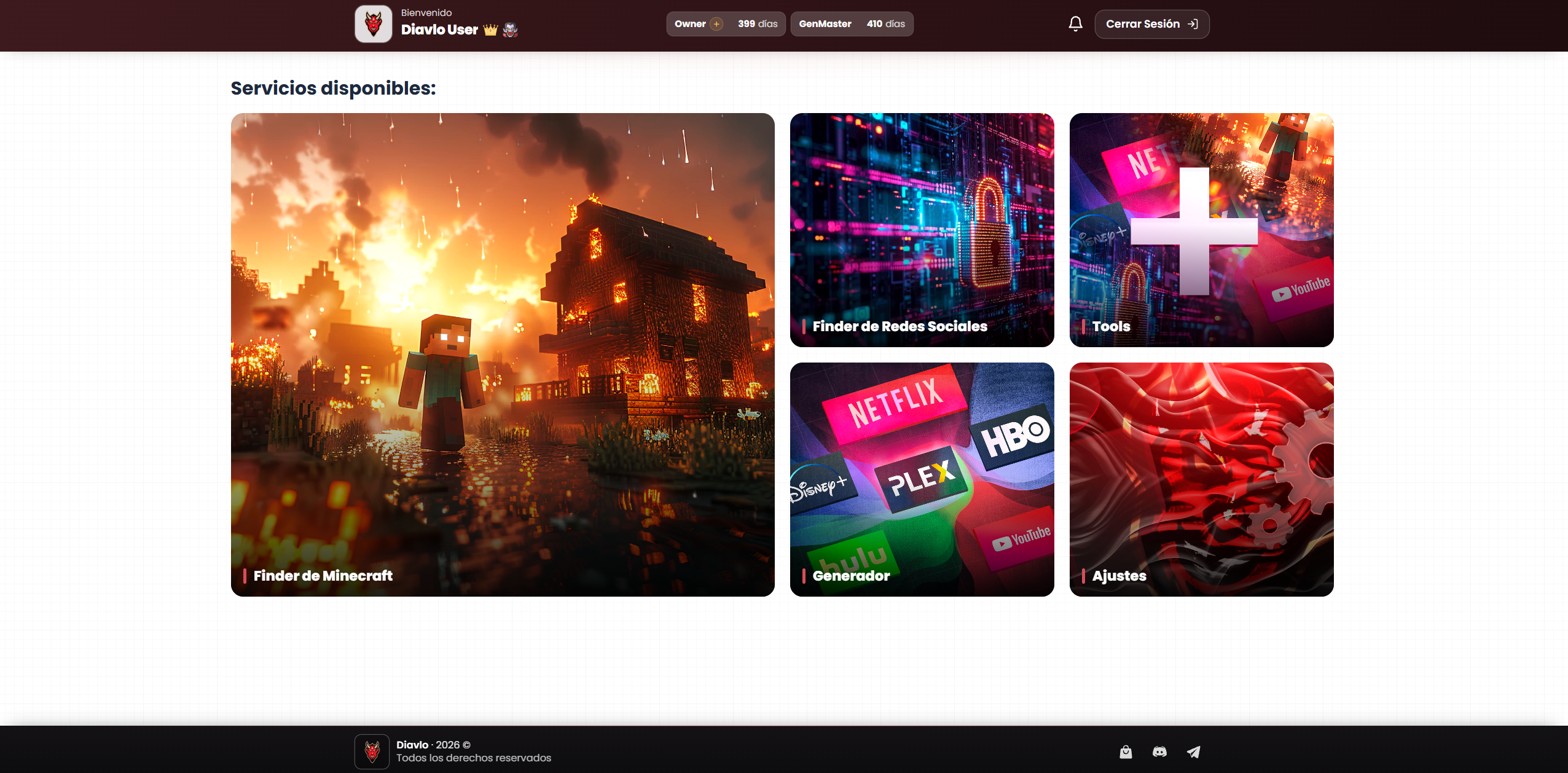Click the Cerrar Sesión button
This screenshot has width=1568, height=773.
1152,24
